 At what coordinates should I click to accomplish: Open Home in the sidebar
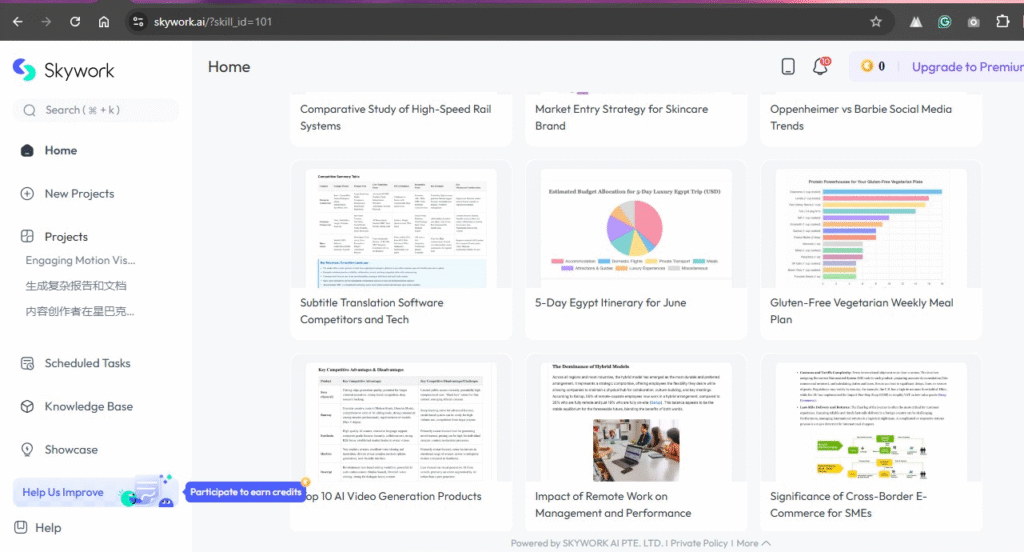point(60,150)
